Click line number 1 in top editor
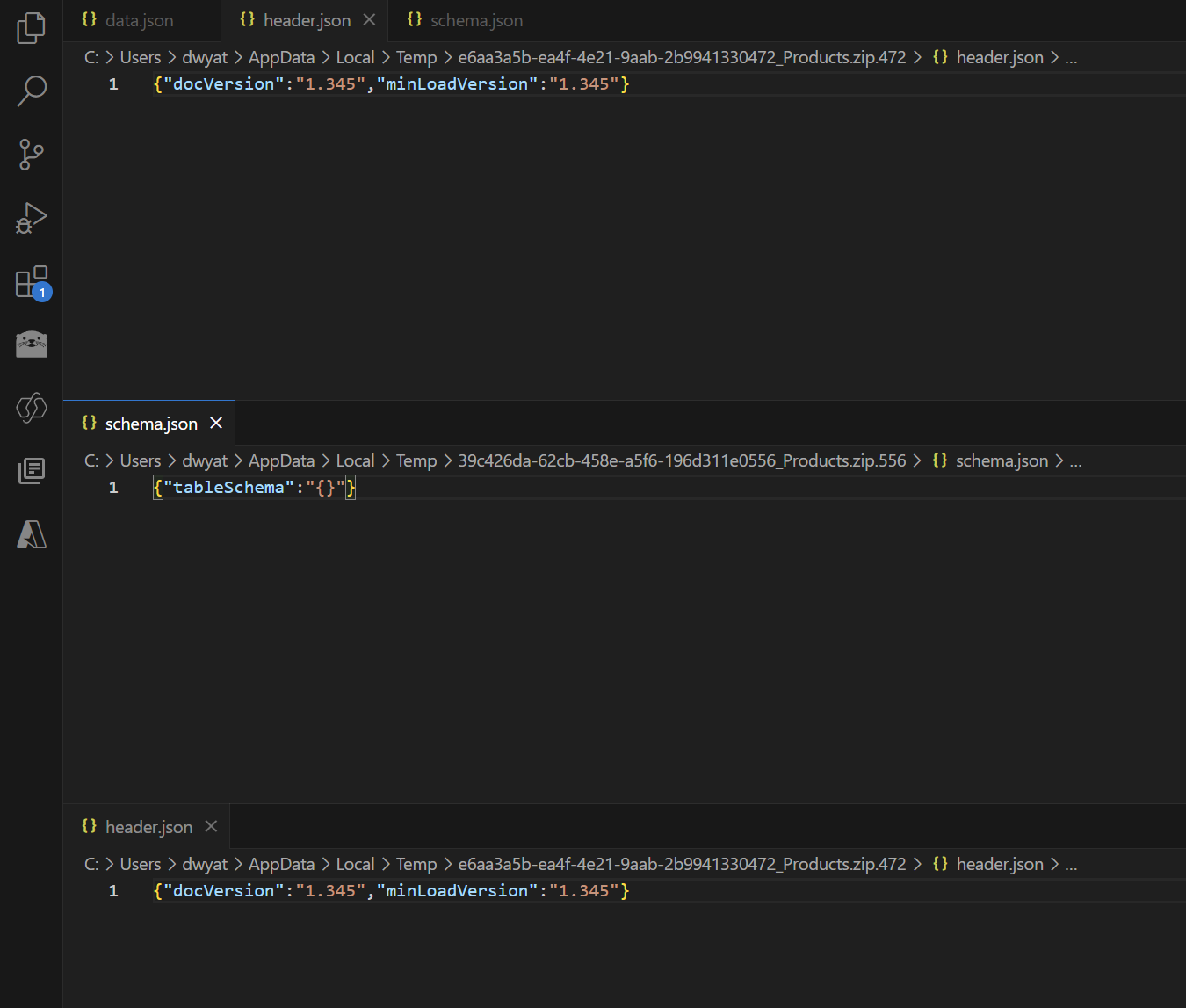Screen dimensions: 1186x1008 (113, 83)
